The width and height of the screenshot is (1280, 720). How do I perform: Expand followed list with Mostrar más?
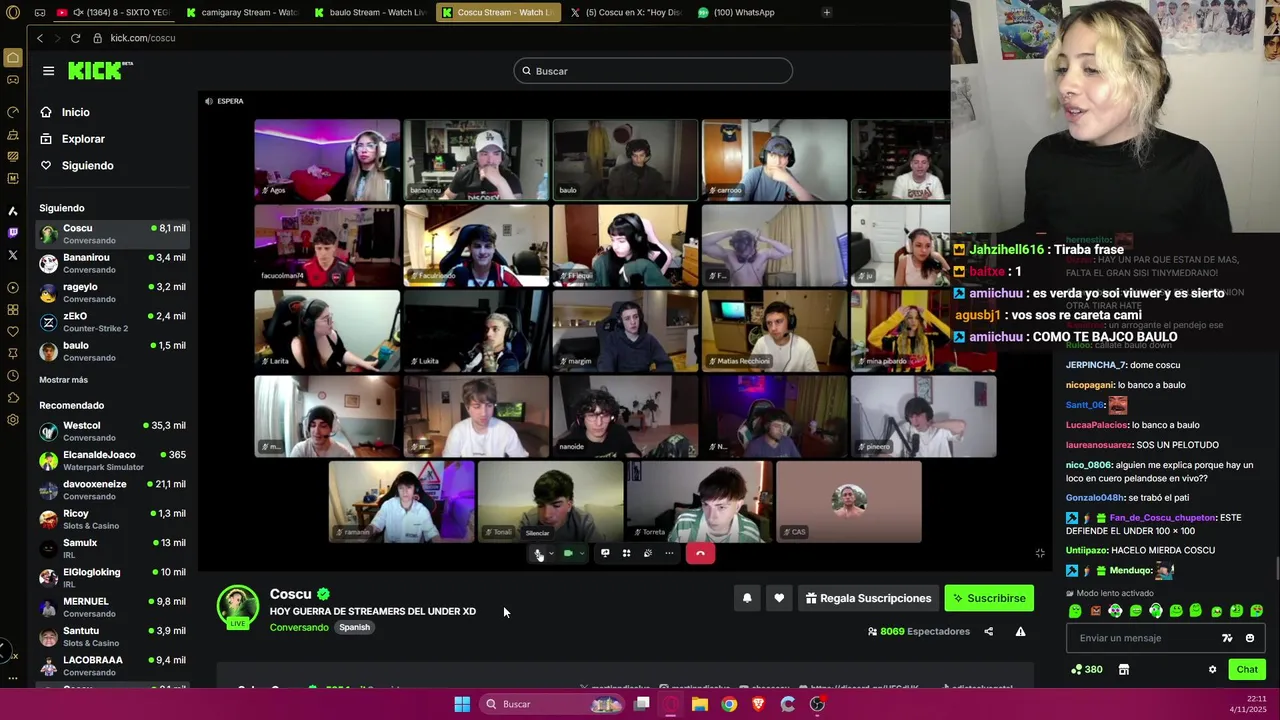tap(63, 380)
